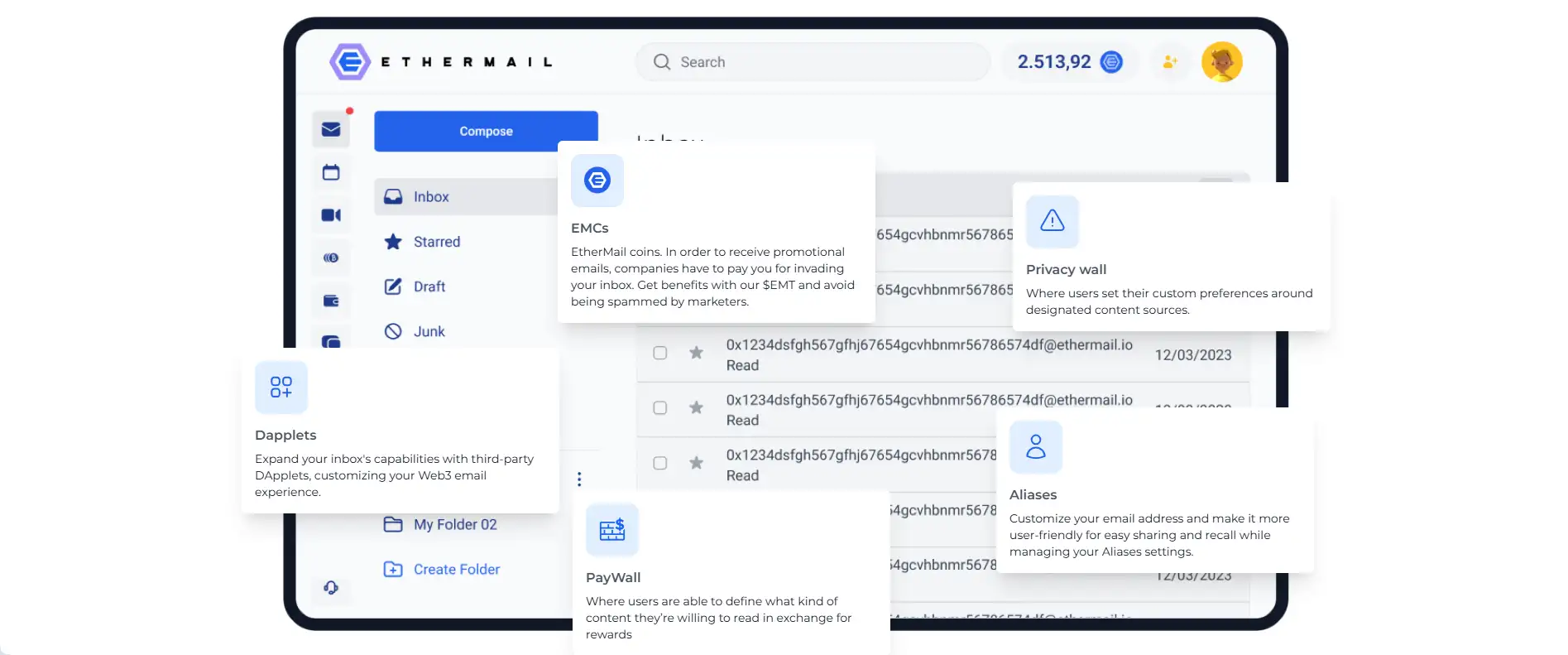Image resolution: width=1568 pixels, height=655 pixels.
Task: Open the Inbox folder
Action: 431,197
